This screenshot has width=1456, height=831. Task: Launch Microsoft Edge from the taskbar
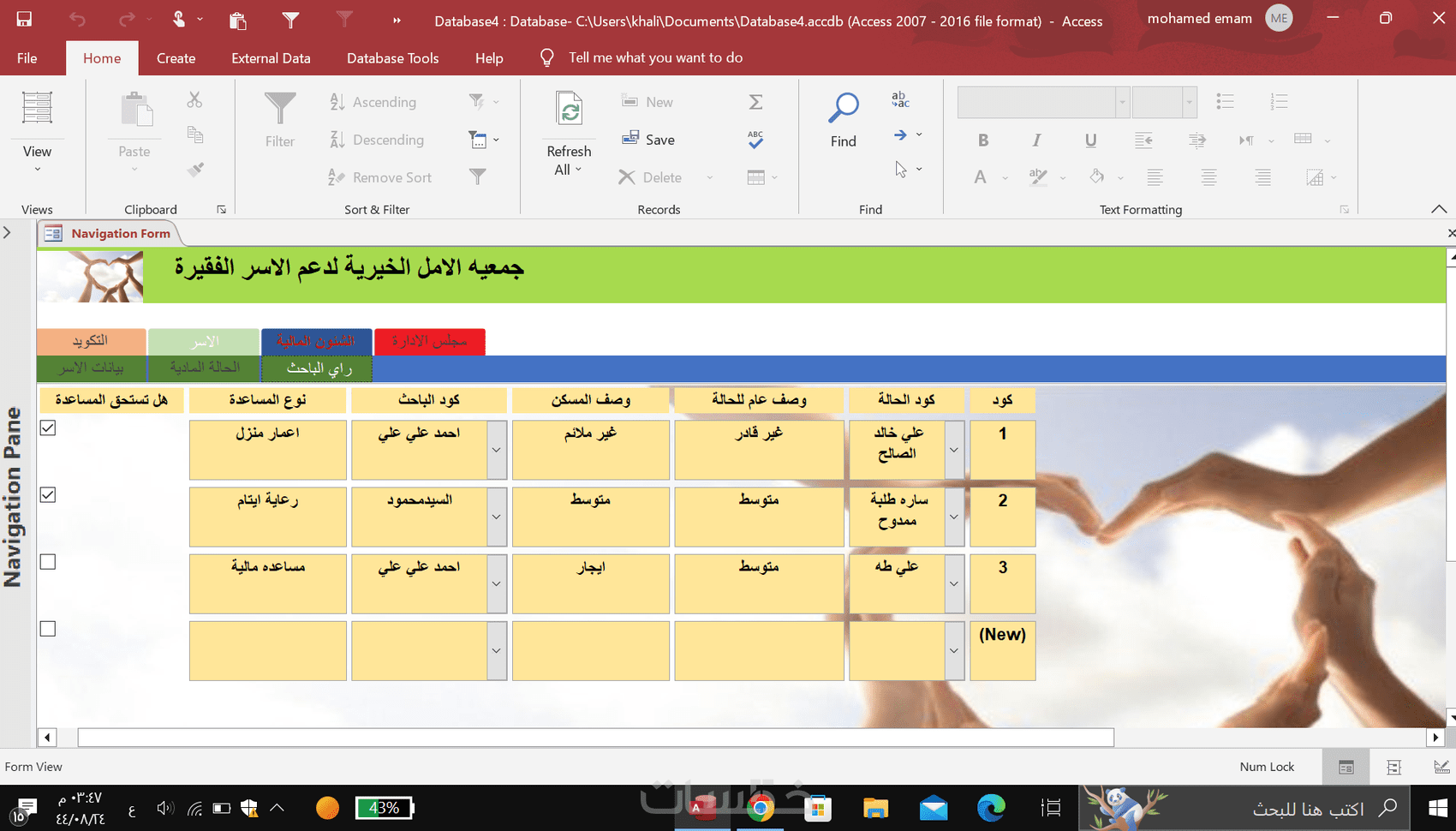click(991, 808)
